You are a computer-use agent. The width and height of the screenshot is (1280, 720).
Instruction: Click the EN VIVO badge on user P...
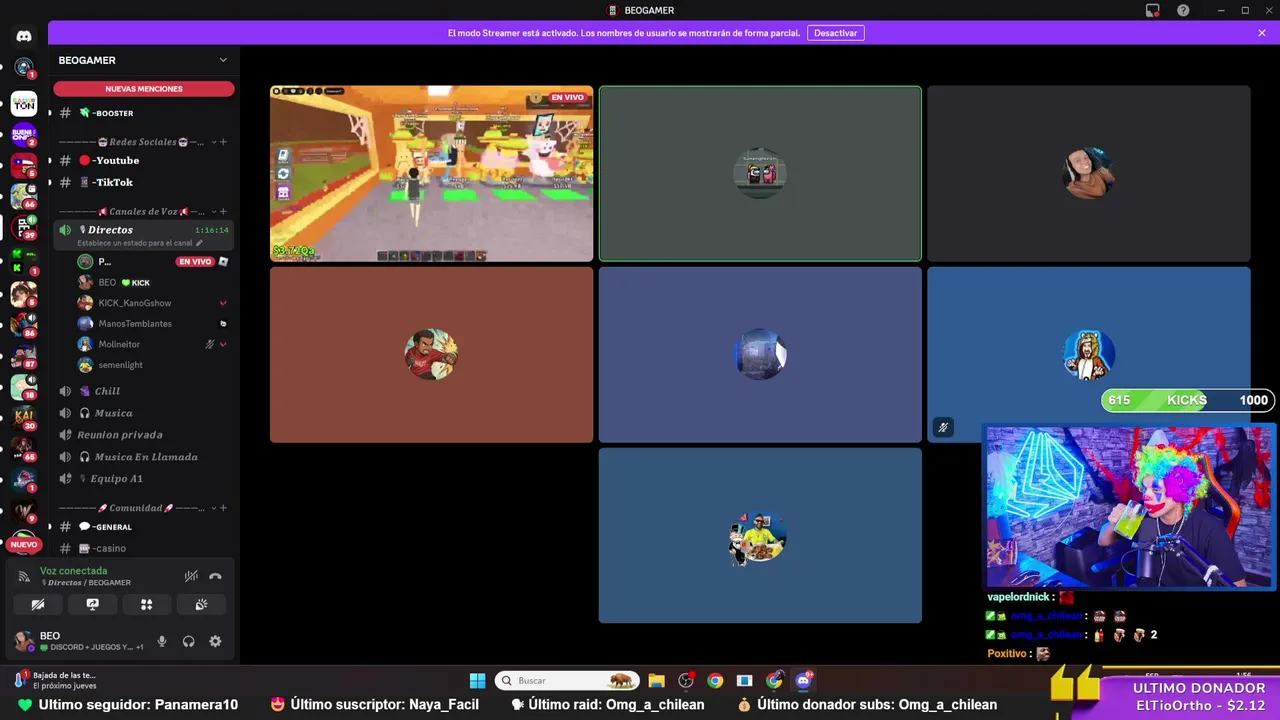(195, 261)
